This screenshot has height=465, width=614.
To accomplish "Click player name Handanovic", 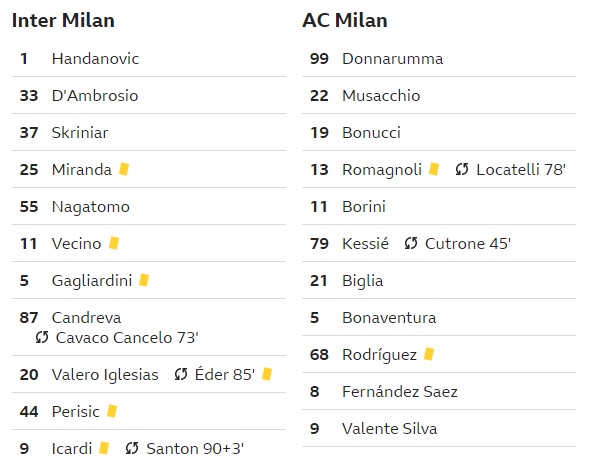I will [95, 59].
